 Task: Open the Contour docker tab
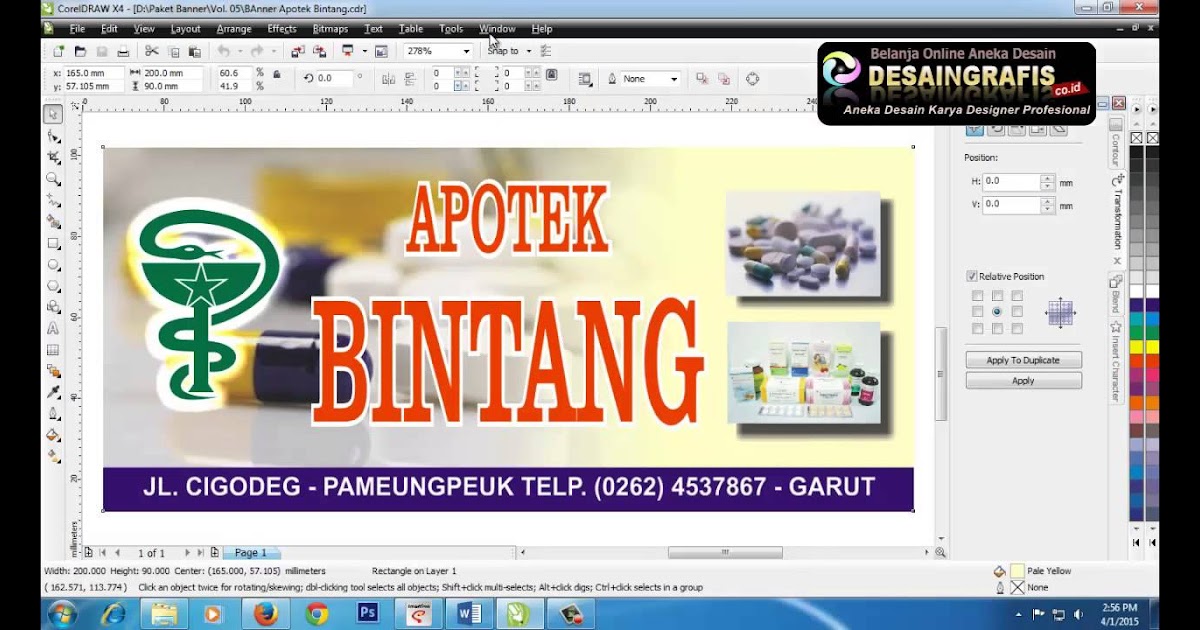1116,143
